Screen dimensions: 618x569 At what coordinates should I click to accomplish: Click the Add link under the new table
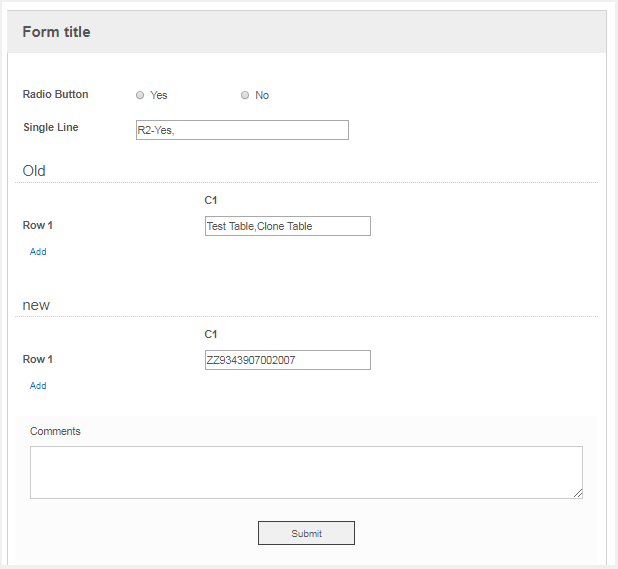(38, 386)
